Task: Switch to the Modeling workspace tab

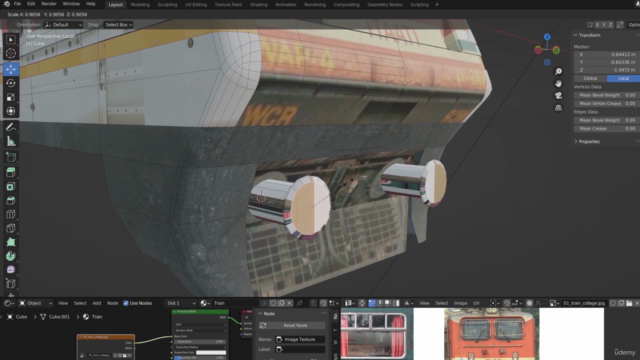Action: 140,4
